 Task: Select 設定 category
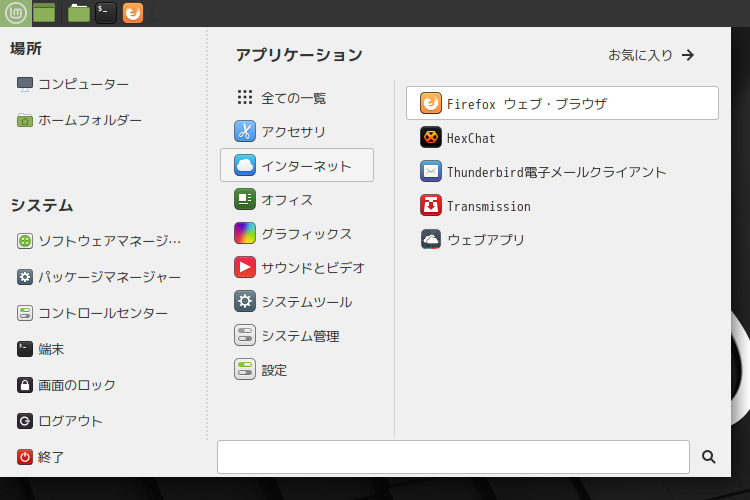[x=297, y=369]
